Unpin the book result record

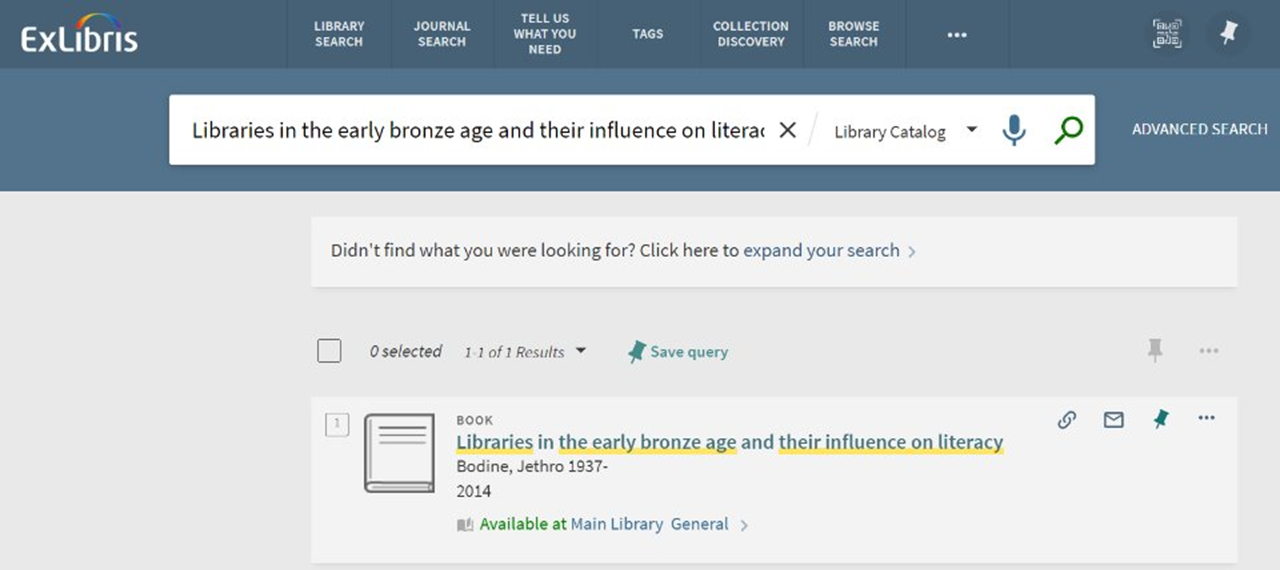pos(1161,420)
